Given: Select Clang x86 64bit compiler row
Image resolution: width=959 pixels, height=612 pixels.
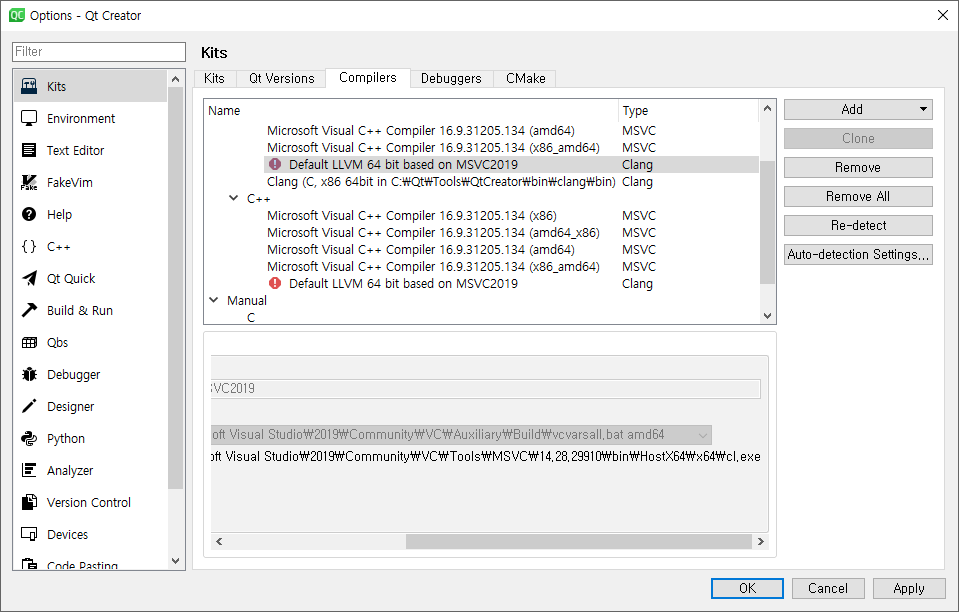Looking at the screenshot, I should point(441,182).
